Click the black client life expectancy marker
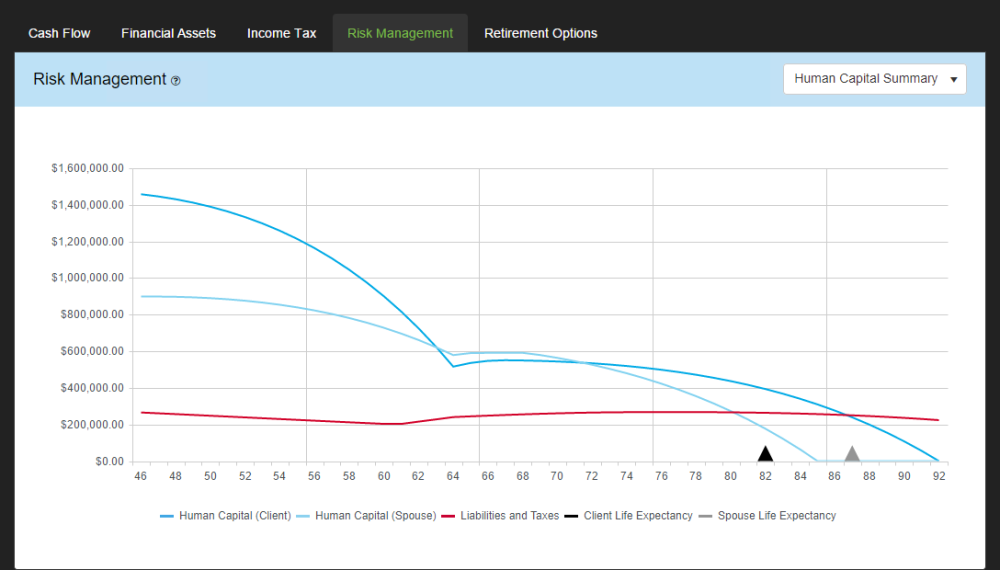This screenshot has width=1000, height=570. 765,454
